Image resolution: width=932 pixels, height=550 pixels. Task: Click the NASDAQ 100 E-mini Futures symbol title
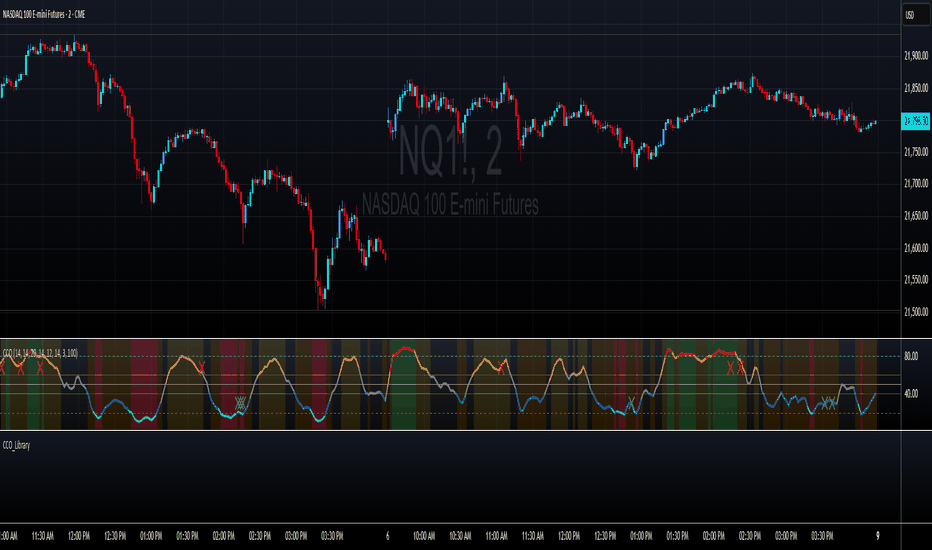pyautogui.click(x=44, y=14)
